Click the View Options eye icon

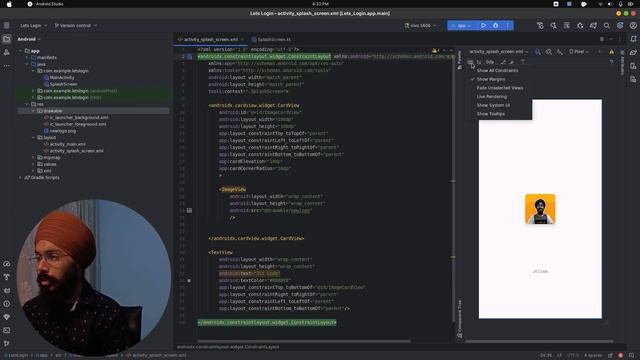[471, 62]
